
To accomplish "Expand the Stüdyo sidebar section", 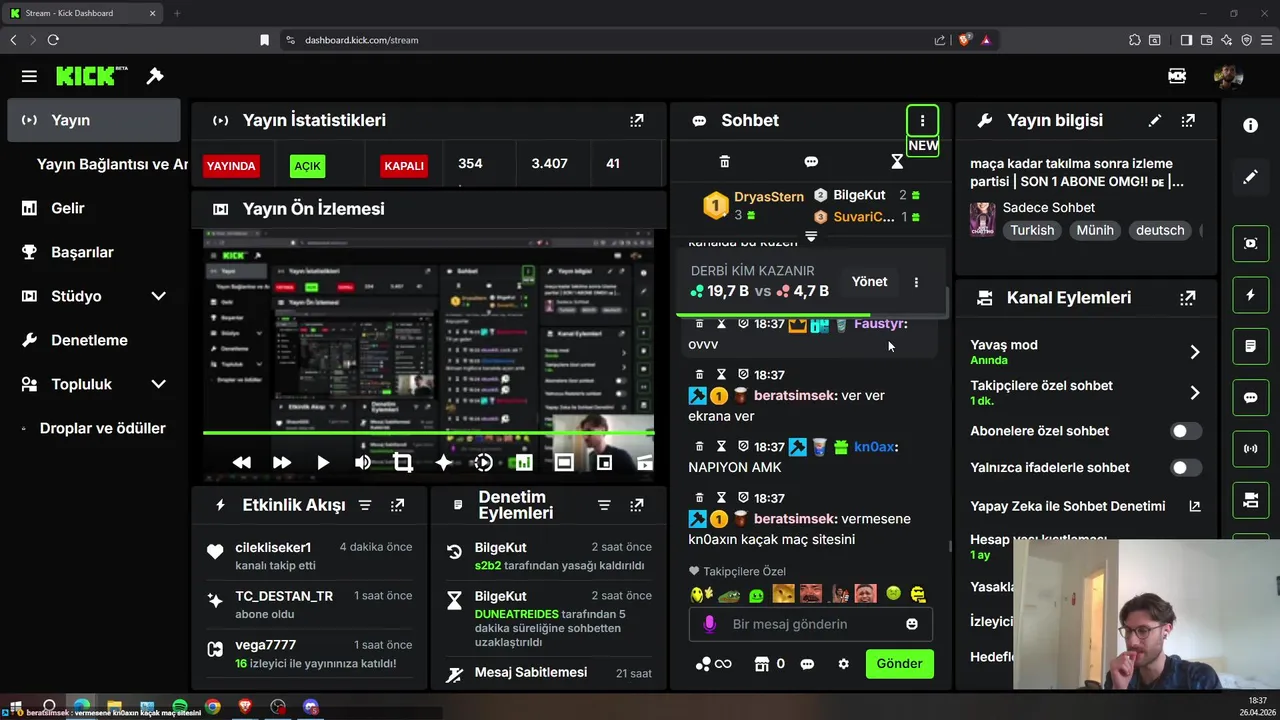I will pos(158,296).
